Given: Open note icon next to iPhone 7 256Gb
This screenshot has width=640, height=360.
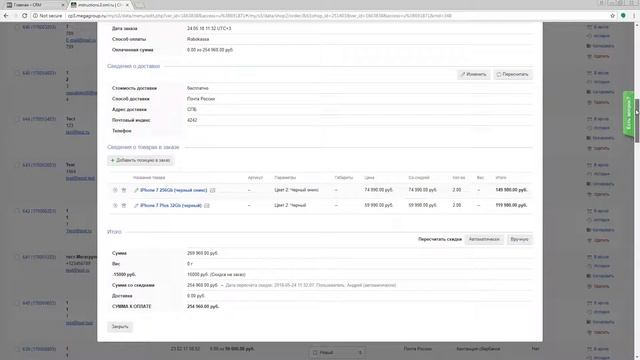Looking at the screenshot, I should click(212, 190).
